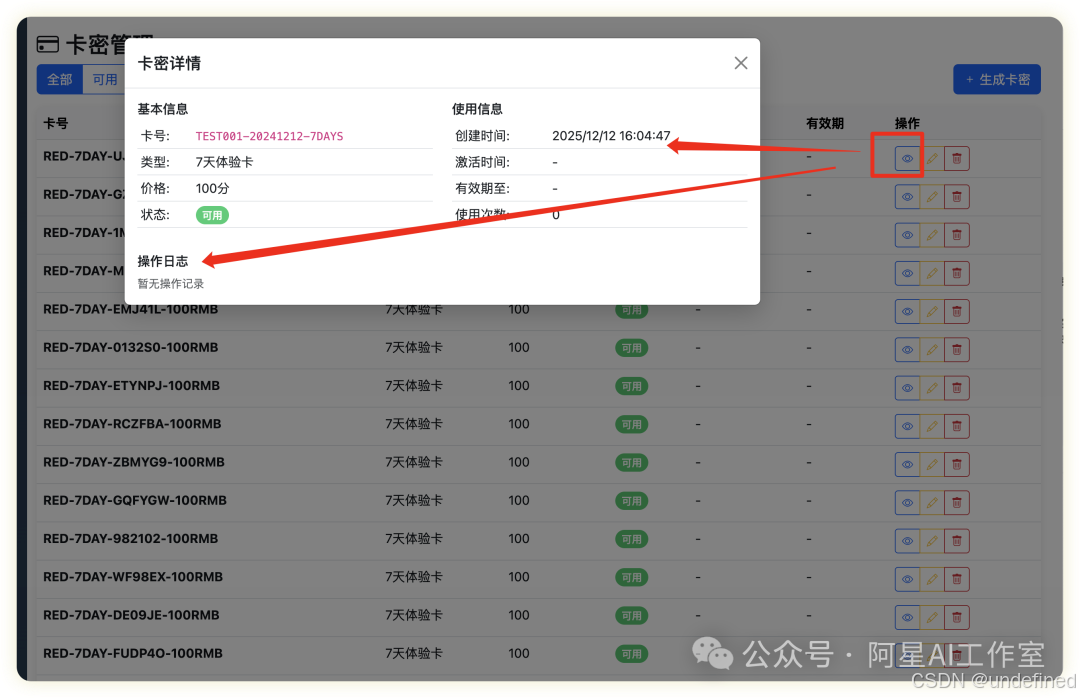View the RED-7DAY-DE09JE-100RMB card details
Viewport: 1080px width, 698px height.
point(907,617)
